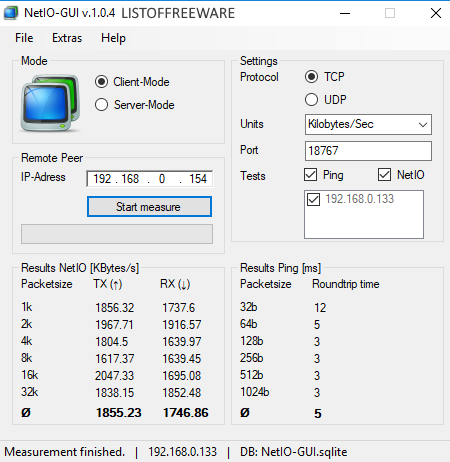
Task: Click RX value 1852.48 for 32k
Action: pyautogui.click(x=182, y=393)
